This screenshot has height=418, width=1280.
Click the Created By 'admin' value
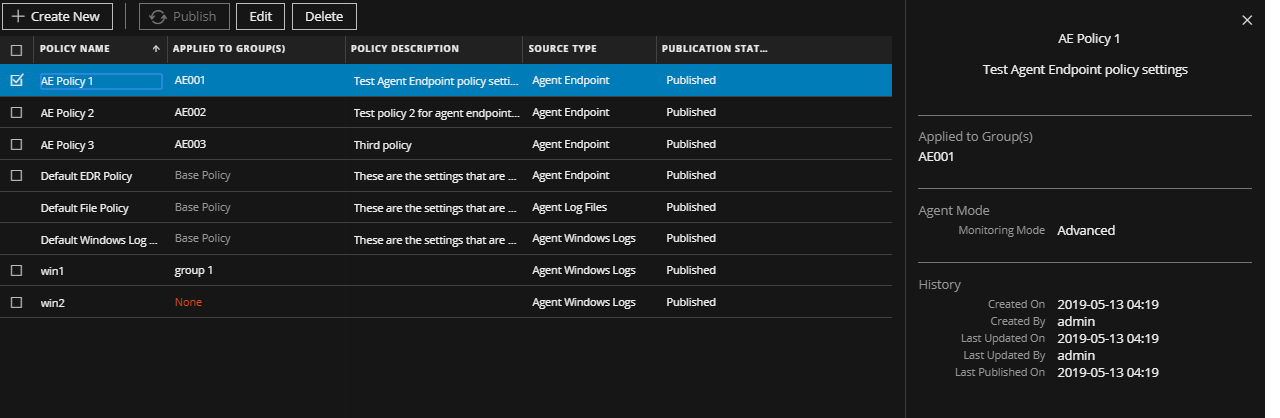[1076, 321]
